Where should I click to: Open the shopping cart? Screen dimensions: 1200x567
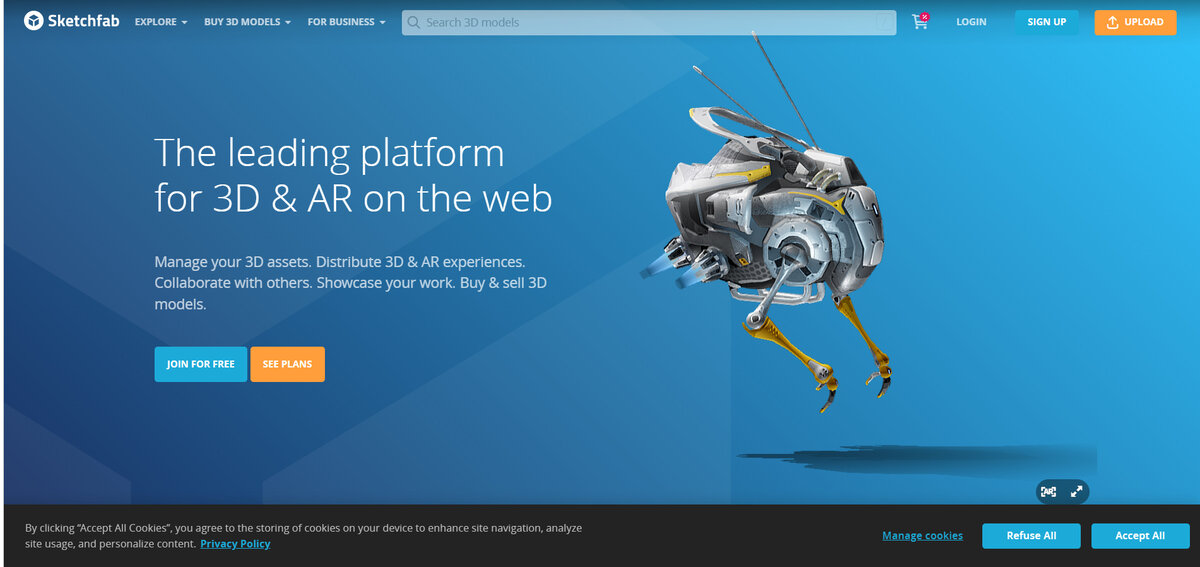[920, 21]
